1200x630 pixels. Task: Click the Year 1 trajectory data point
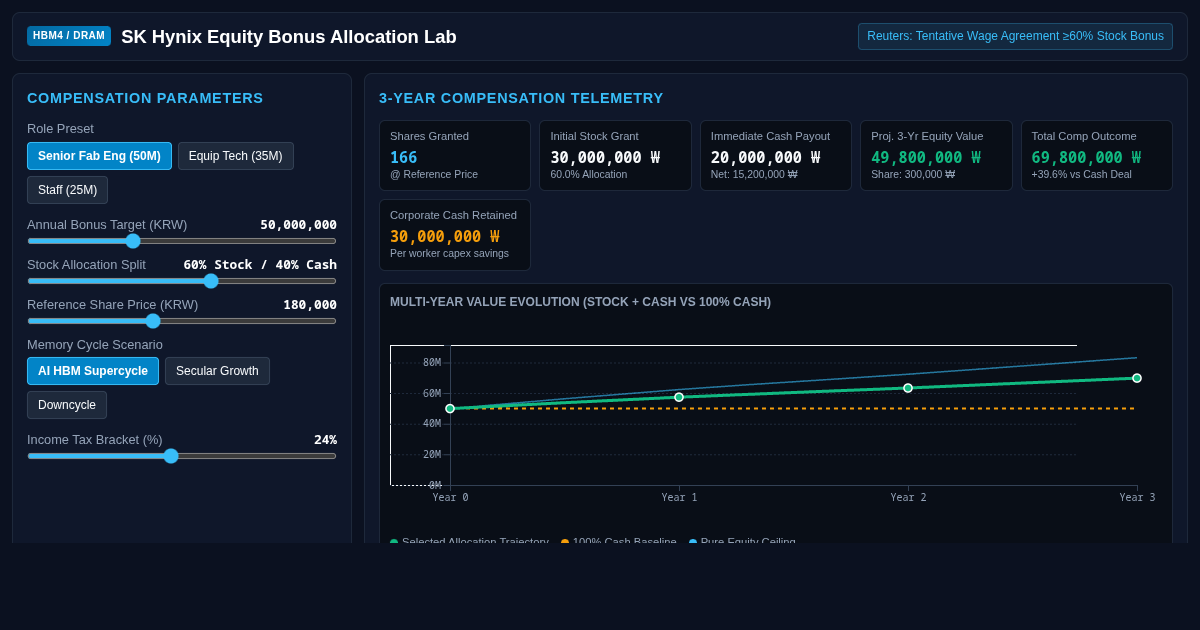click(x=679, y=397)
